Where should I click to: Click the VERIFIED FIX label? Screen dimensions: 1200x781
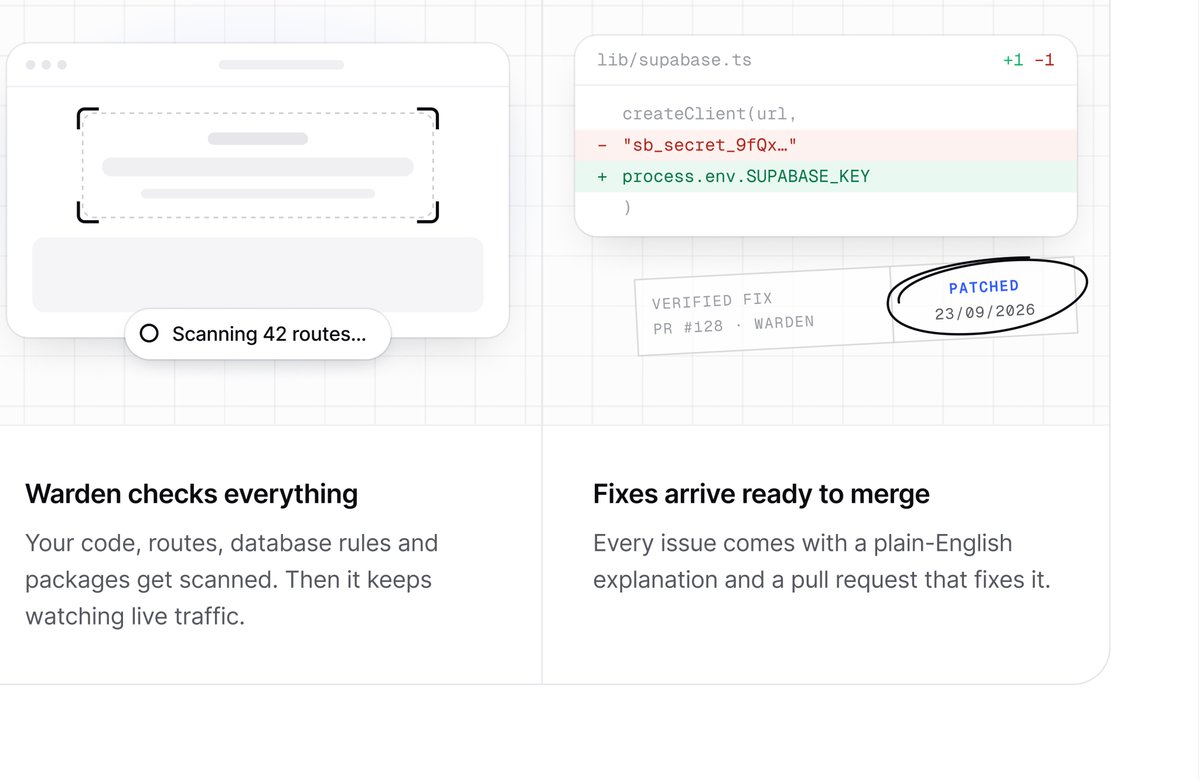(712, 301)
